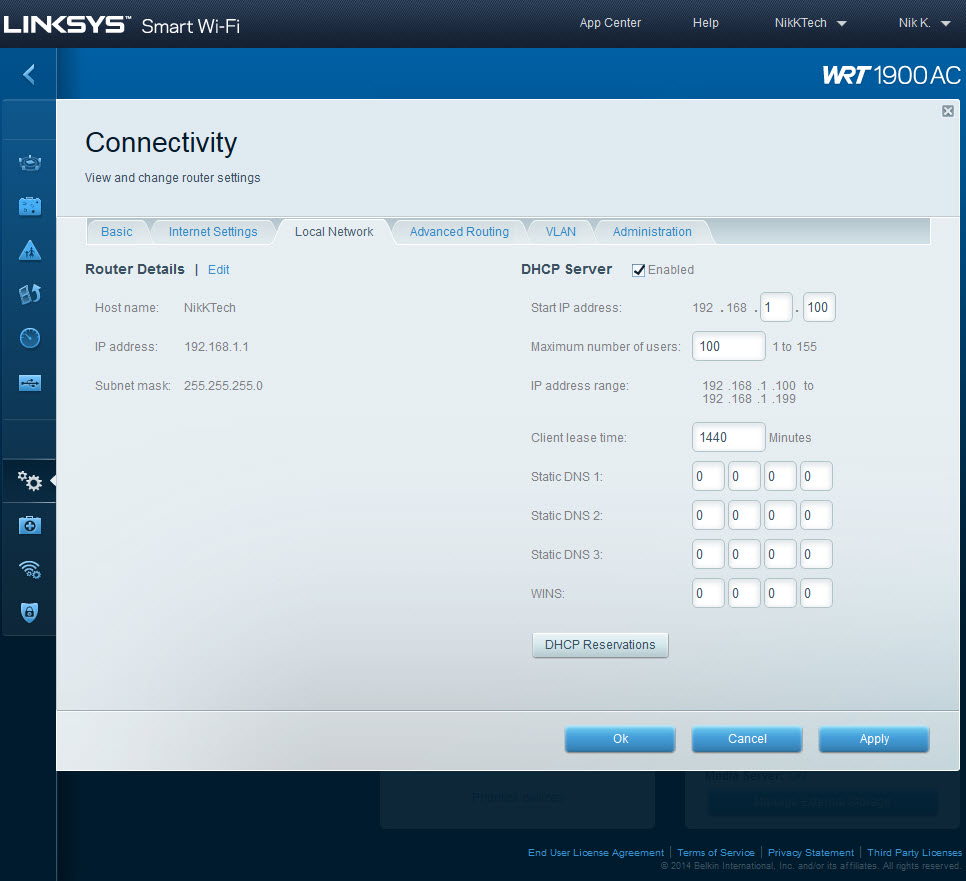Focus the Client lease time field

coord(729,437)
